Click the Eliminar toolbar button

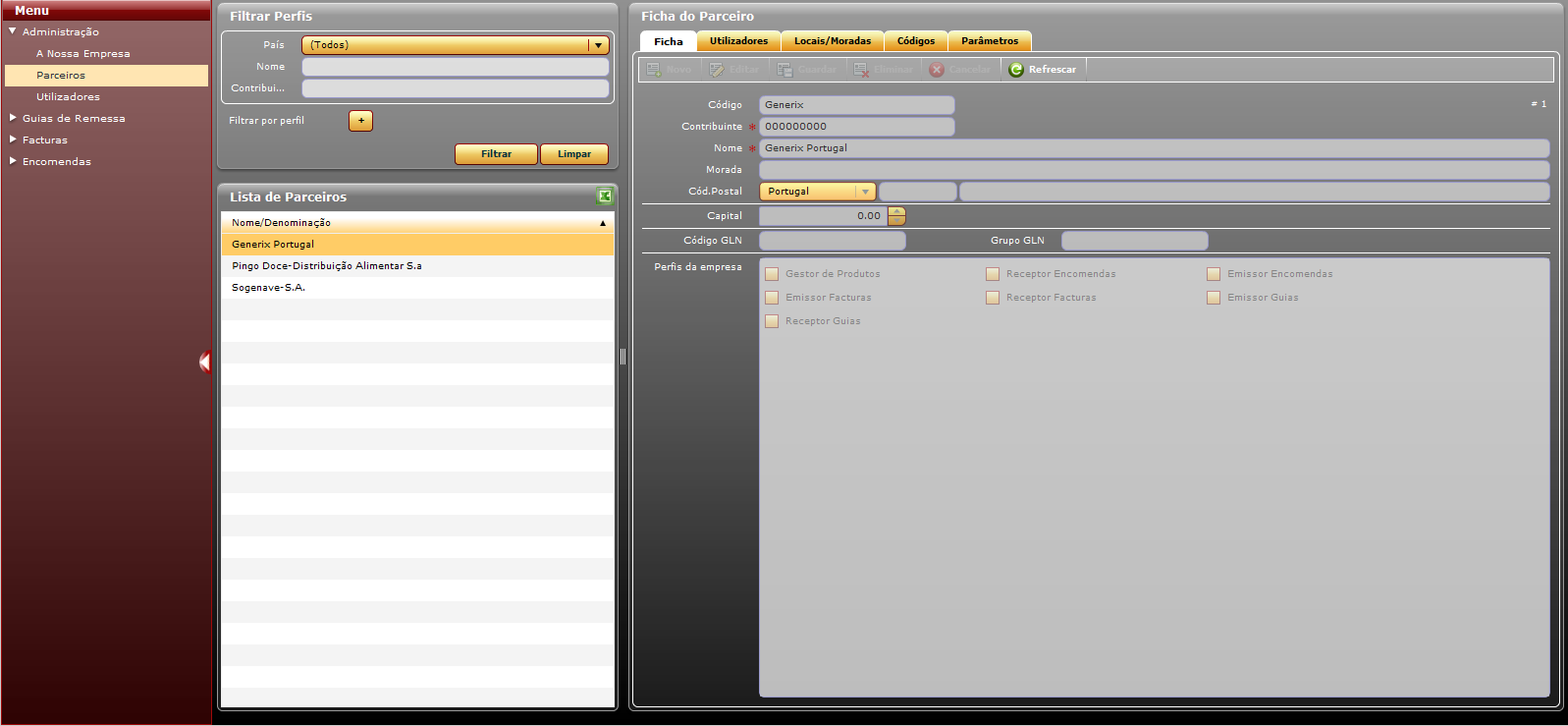(x=884, y=70)
